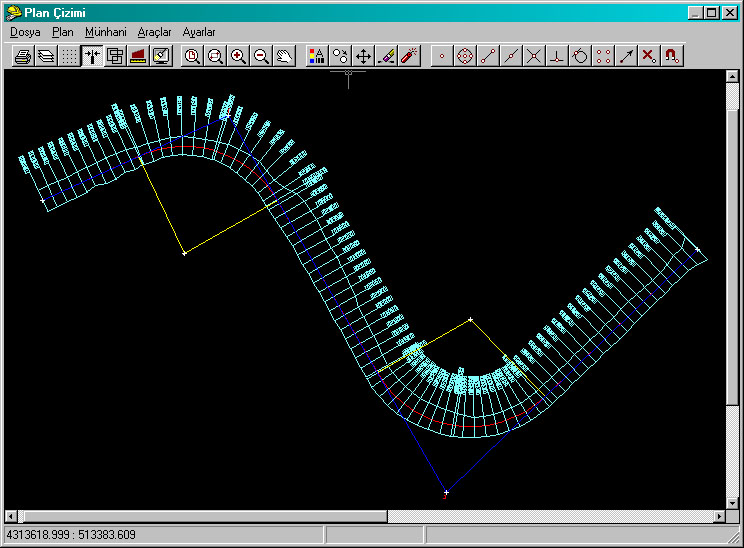The width and height of the screenshot is (744, 548).
Task: Toggle the pressed crosshair cursor button
Action: pyautogui.click(x=92, y=56)
